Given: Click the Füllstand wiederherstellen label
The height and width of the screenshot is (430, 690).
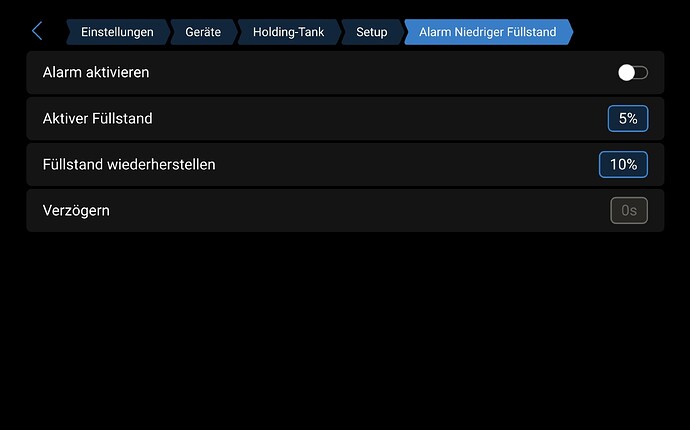Looking at the screenshot, I should click(129, 165).
